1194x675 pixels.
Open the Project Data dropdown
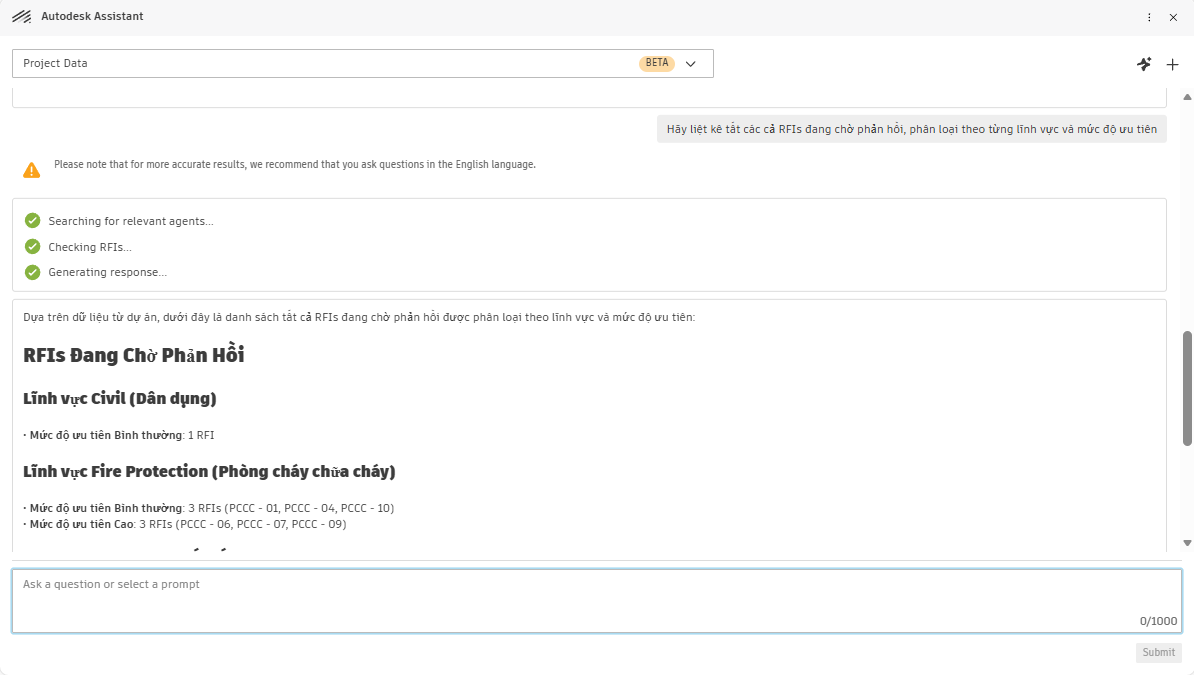tap(362, 63)
